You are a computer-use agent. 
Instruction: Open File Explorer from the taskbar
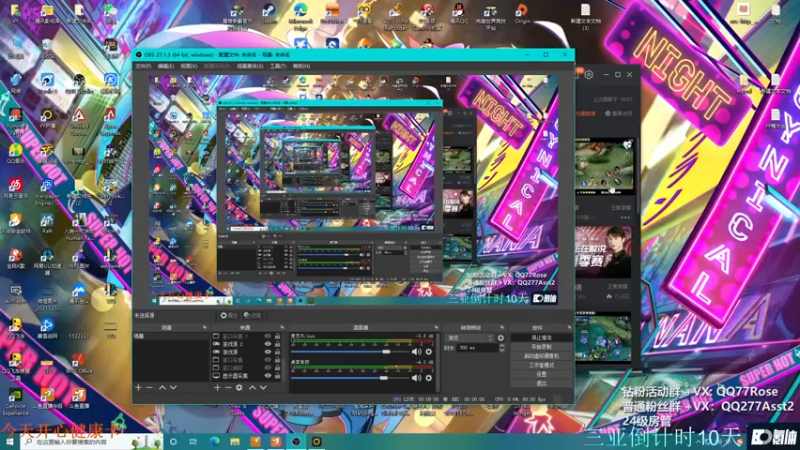235,442
